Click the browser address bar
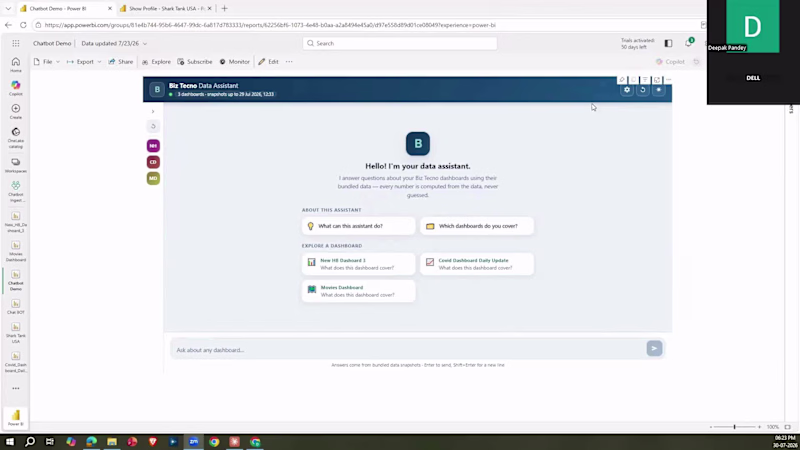 [369, 25]
